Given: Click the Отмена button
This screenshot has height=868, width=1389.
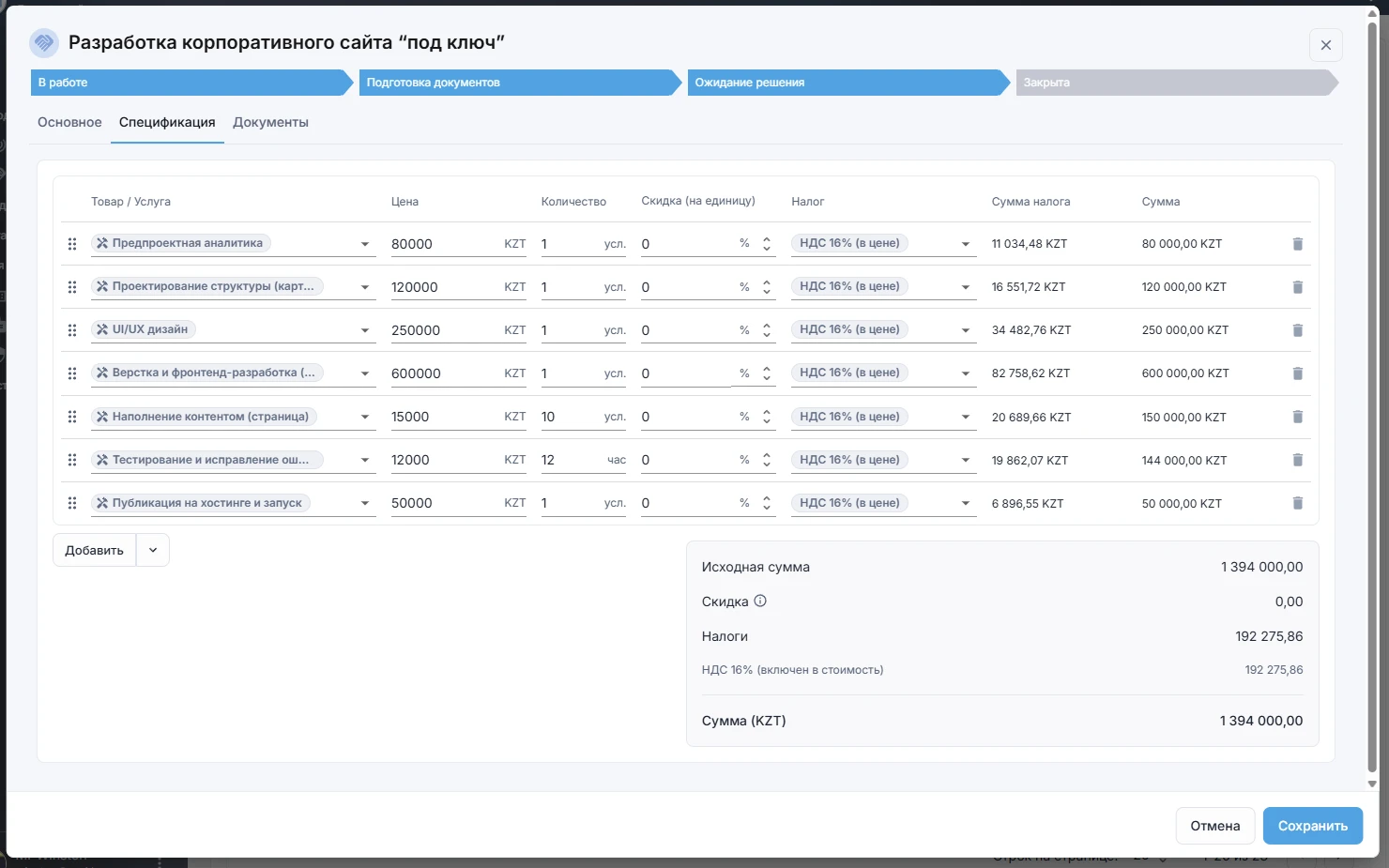Looking at the screenshot, I should point(1214,826).
